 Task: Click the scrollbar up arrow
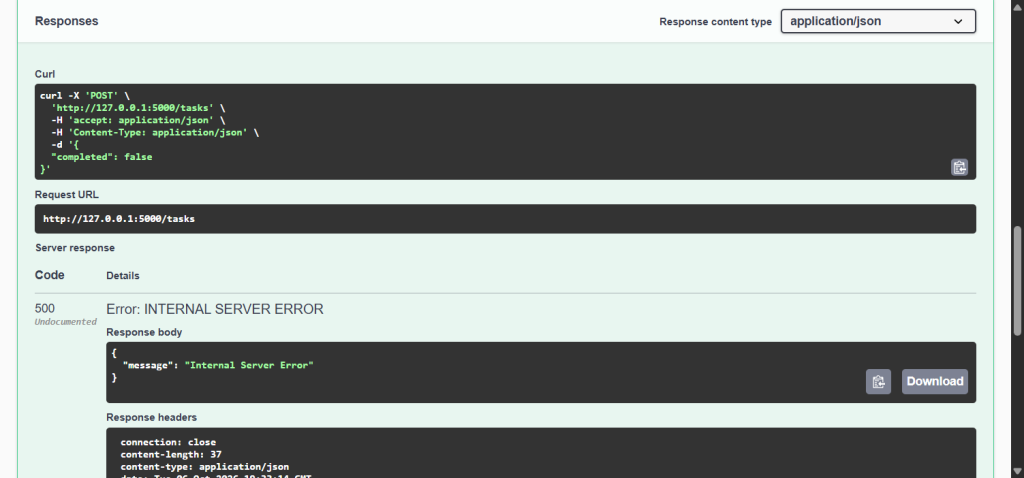pos(1017,7)
